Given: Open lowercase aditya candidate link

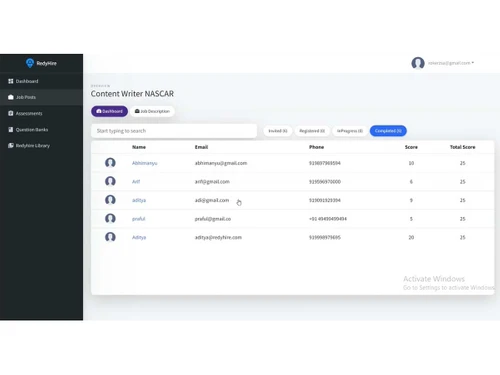Looking at the screenshot, I should (139, 200).
